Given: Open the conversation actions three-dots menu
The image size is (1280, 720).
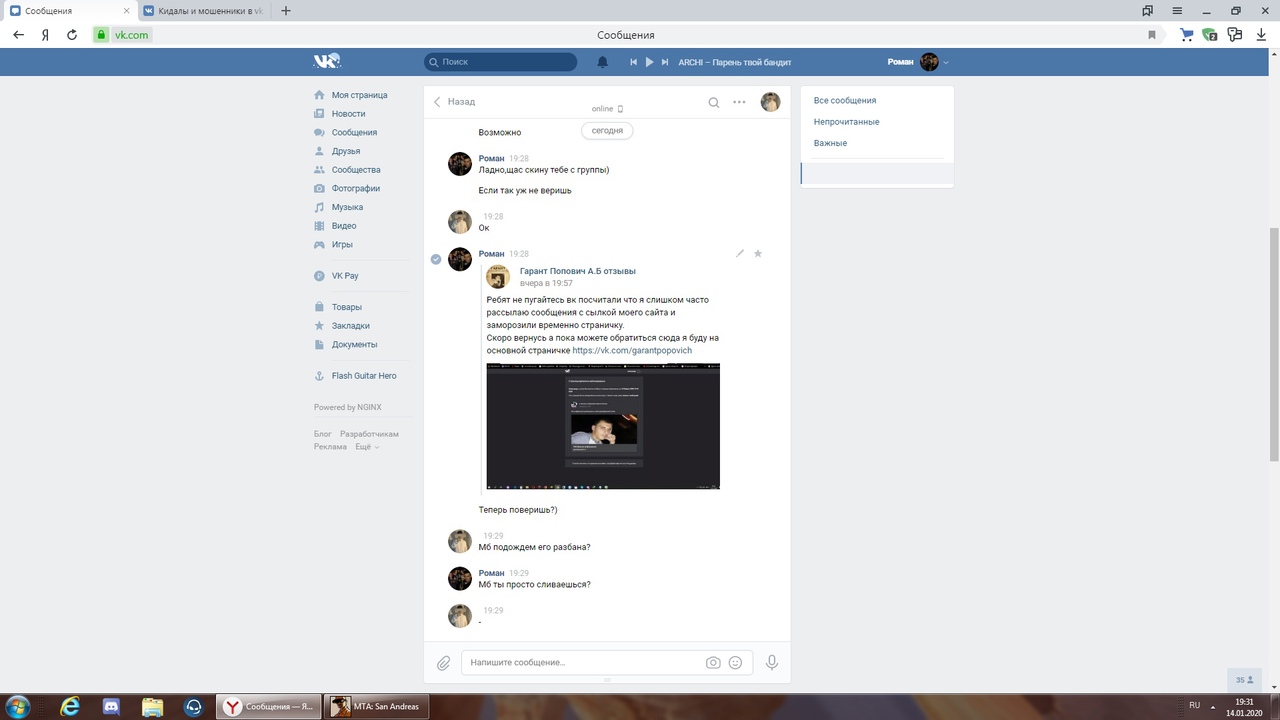Looking at the screenshot, I should [x=739, y=102].
